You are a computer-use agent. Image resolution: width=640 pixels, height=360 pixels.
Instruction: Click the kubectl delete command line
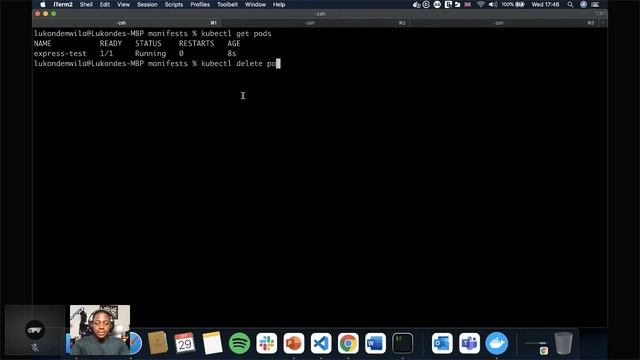[157, 64]
